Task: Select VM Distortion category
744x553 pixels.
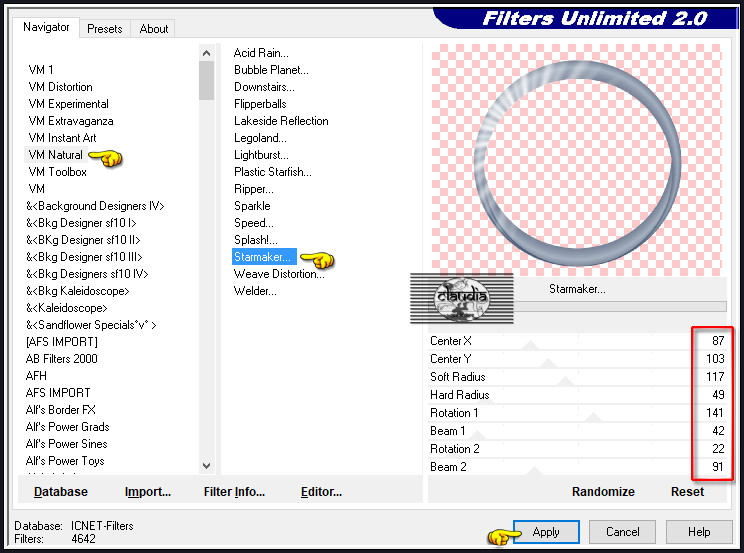Action: 60,87
